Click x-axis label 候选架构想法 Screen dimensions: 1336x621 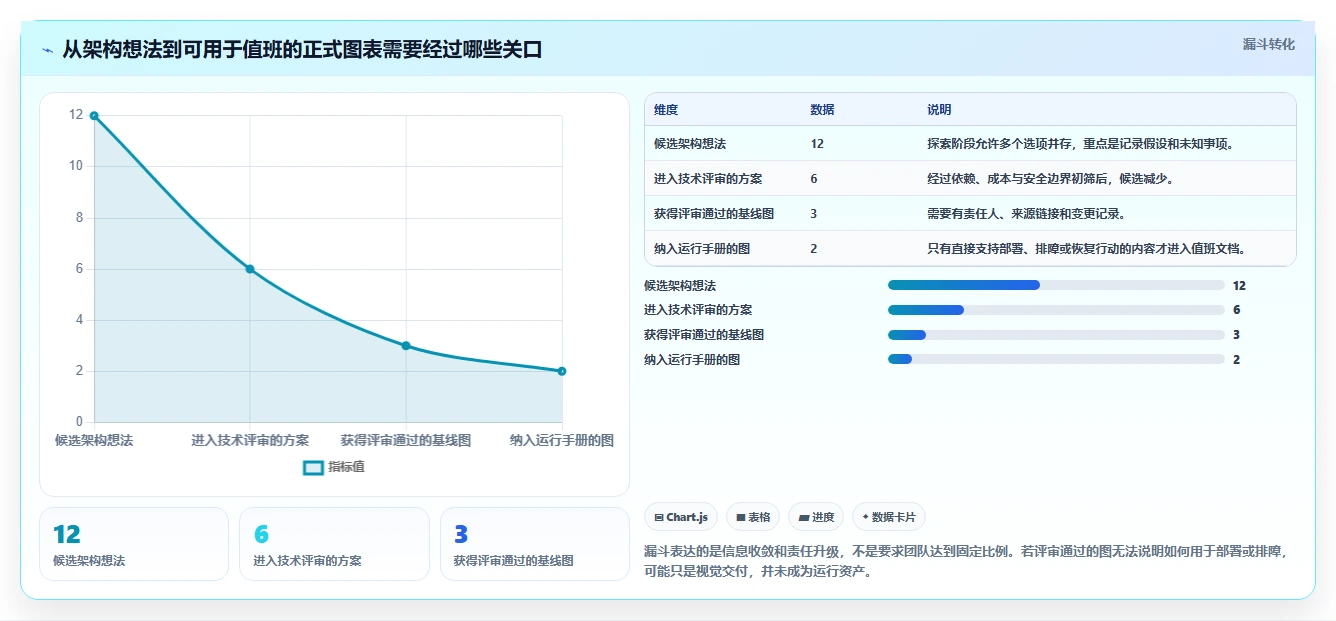[94, 440]
